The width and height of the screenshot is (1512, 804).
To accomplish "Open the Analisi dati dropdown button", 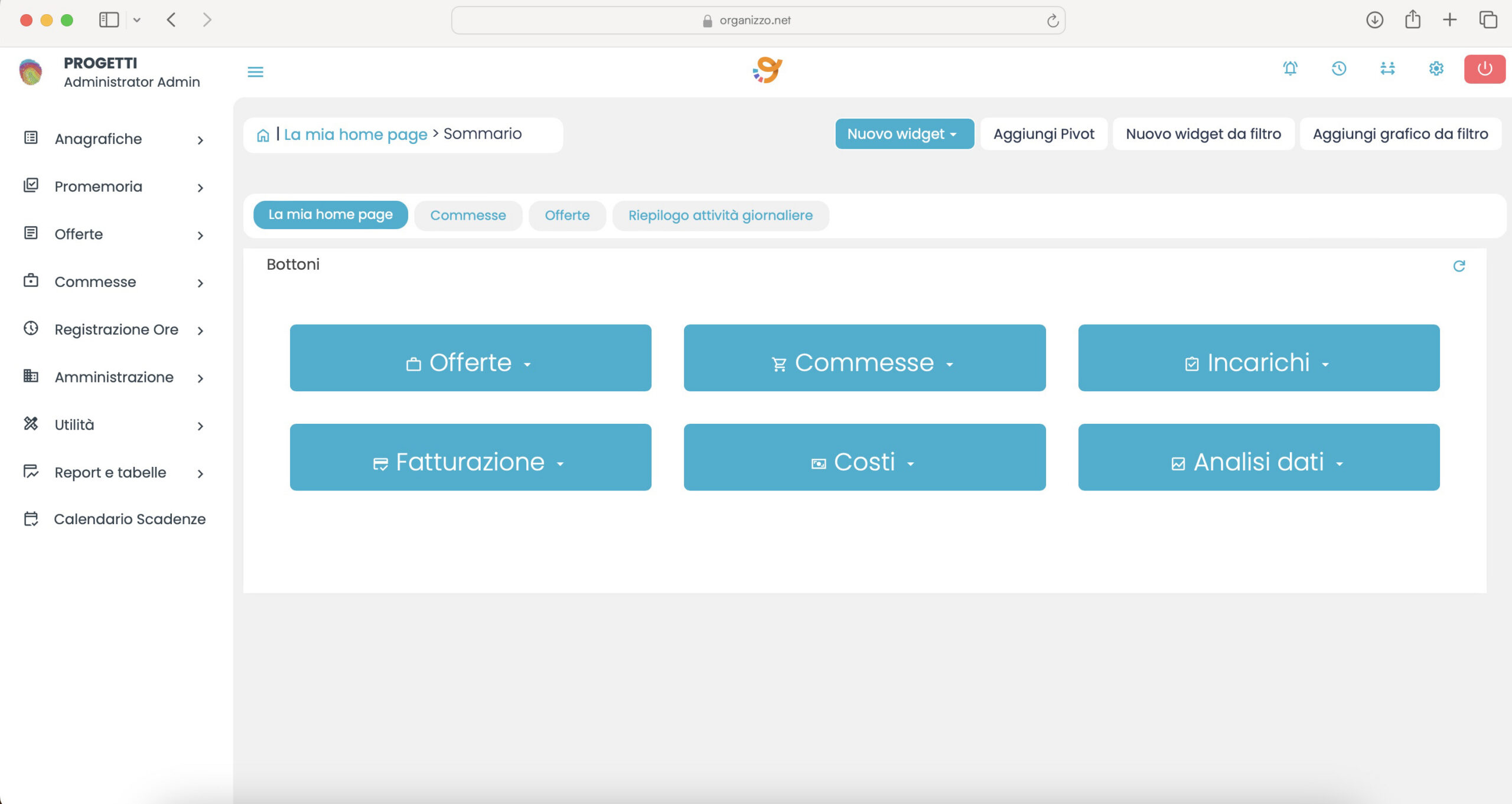I will point(1259,457).
